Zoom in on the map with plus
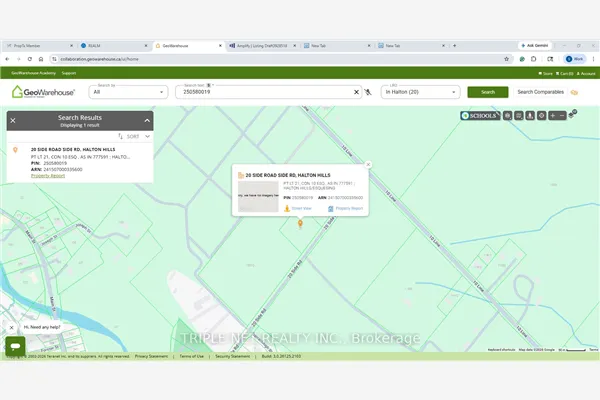 pos(553,116)
